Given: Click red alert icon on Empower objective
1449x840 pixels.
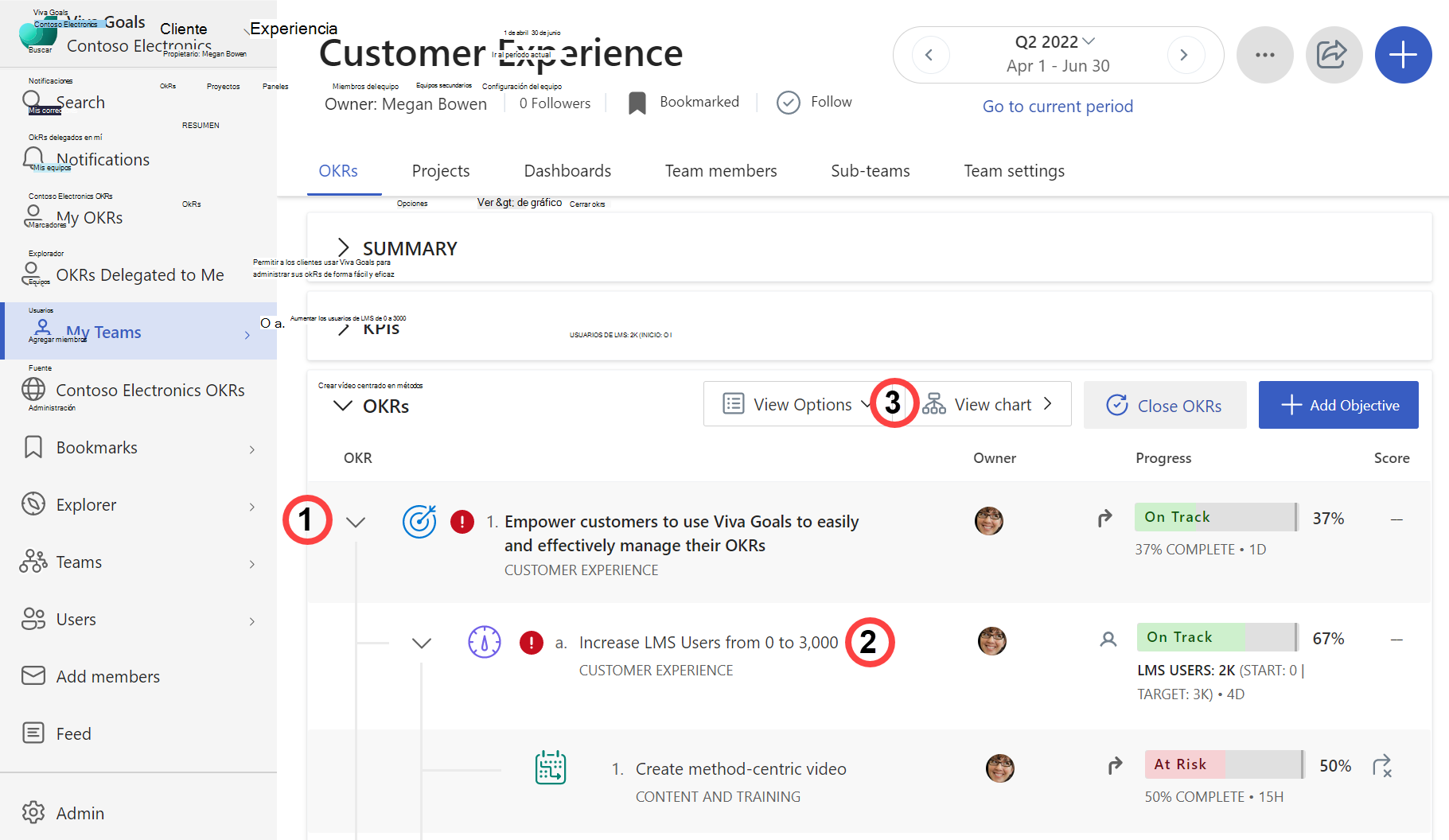Looking at the screenshot, I should coord(462,522).
